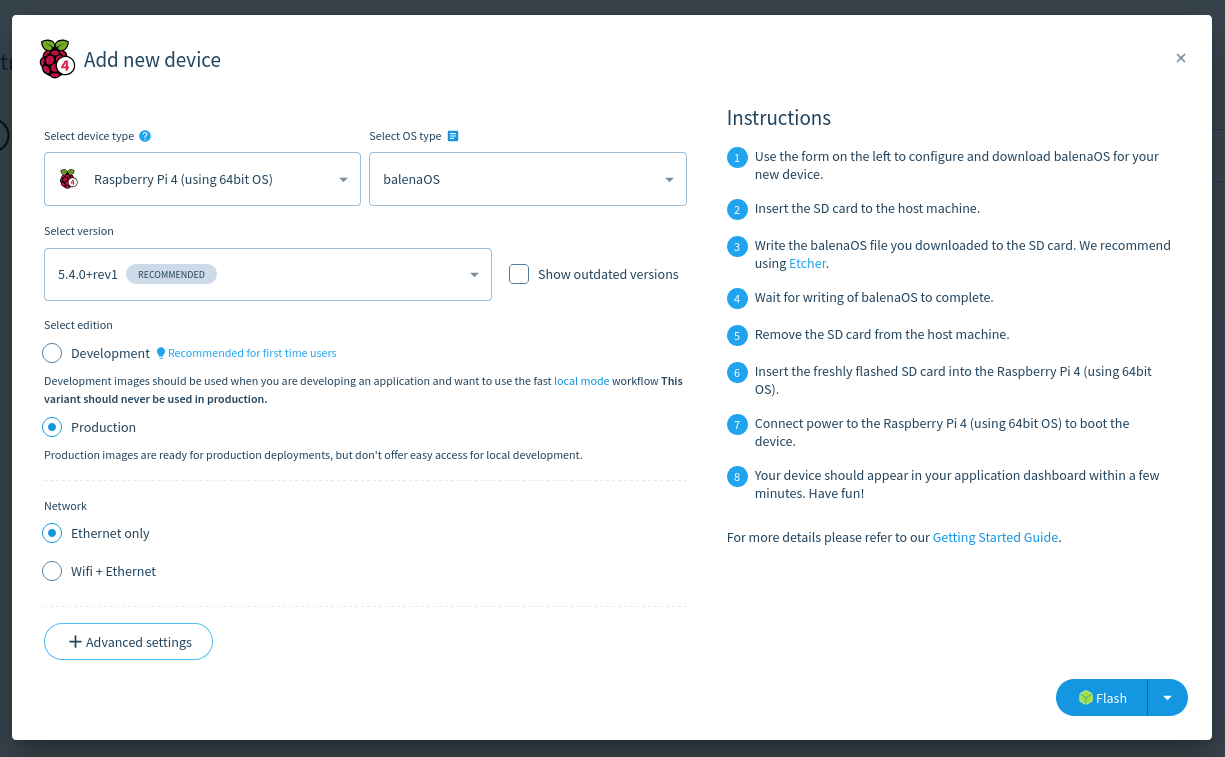This screenshot has height=757, width=1225.
Task: Click the 'Insert the SD card to the host machine.' text
Action: pos(867,208)
